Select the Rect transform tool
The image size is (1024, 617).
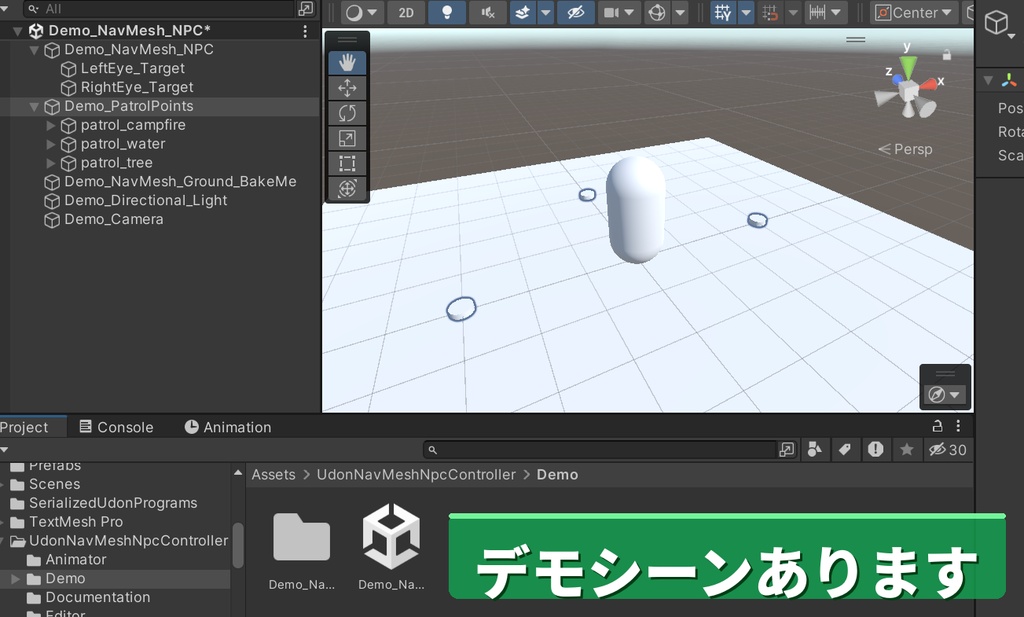pyautogui.click(x=347, y=164)
